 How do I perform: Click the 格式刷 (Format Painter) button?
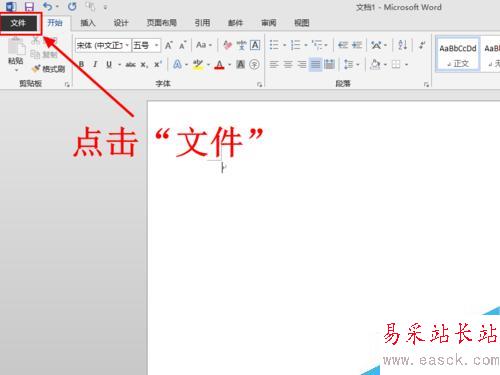click(x=48, y=69)
